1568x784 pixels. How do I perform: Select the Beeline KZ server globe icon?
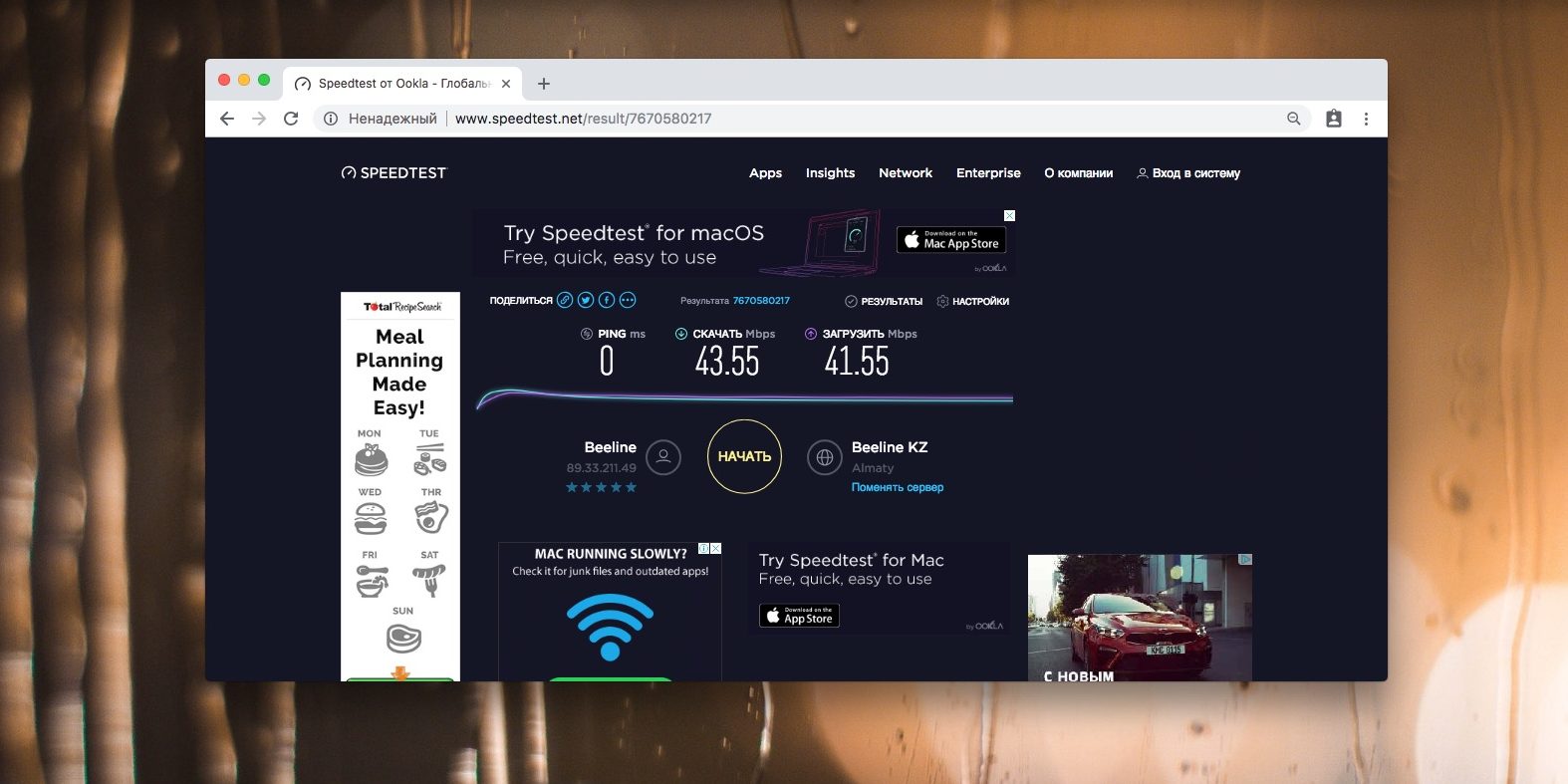coord(825,457)
